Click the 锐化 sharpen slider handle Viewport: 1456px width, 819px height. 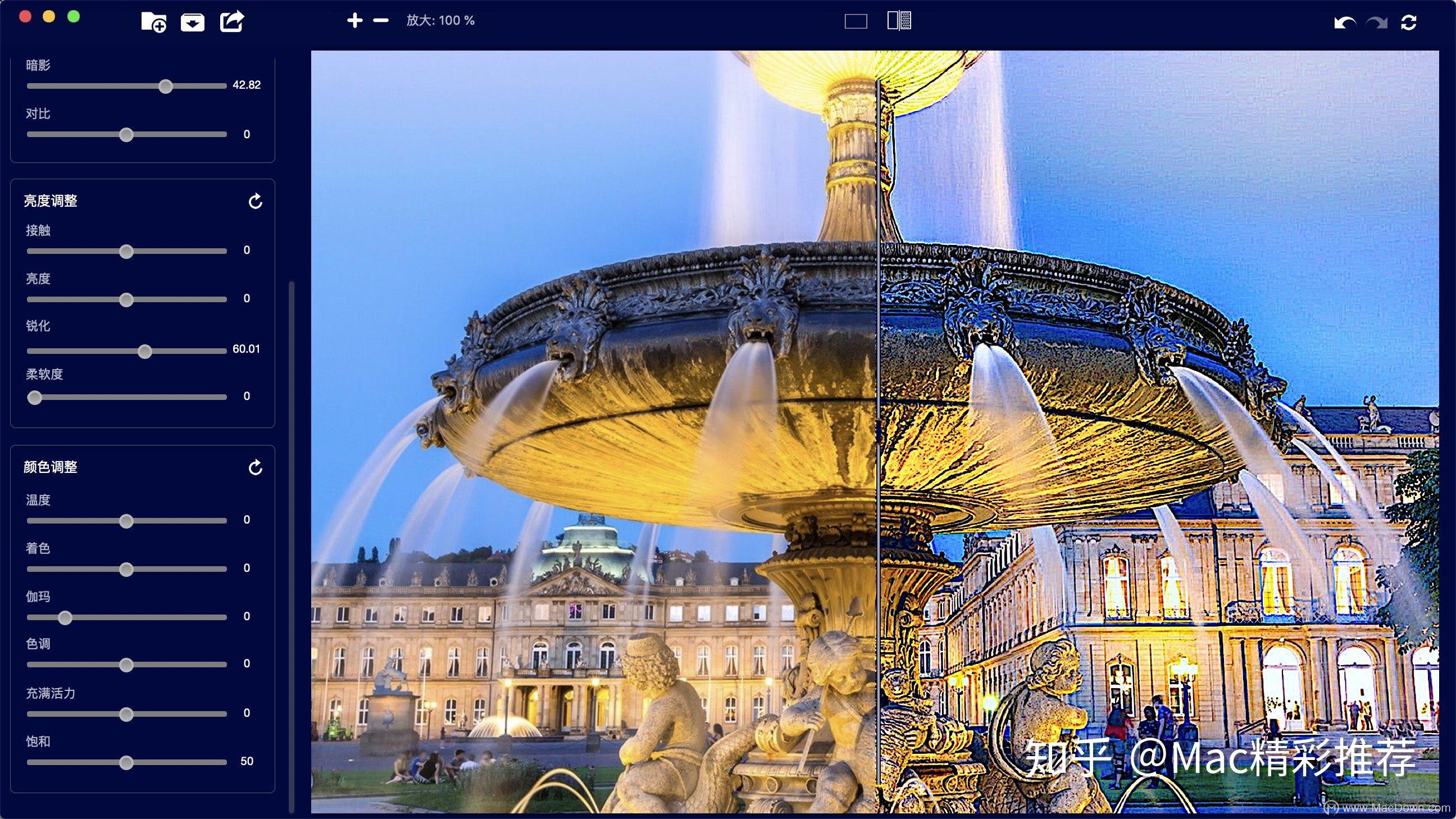[x=145, y=351]
